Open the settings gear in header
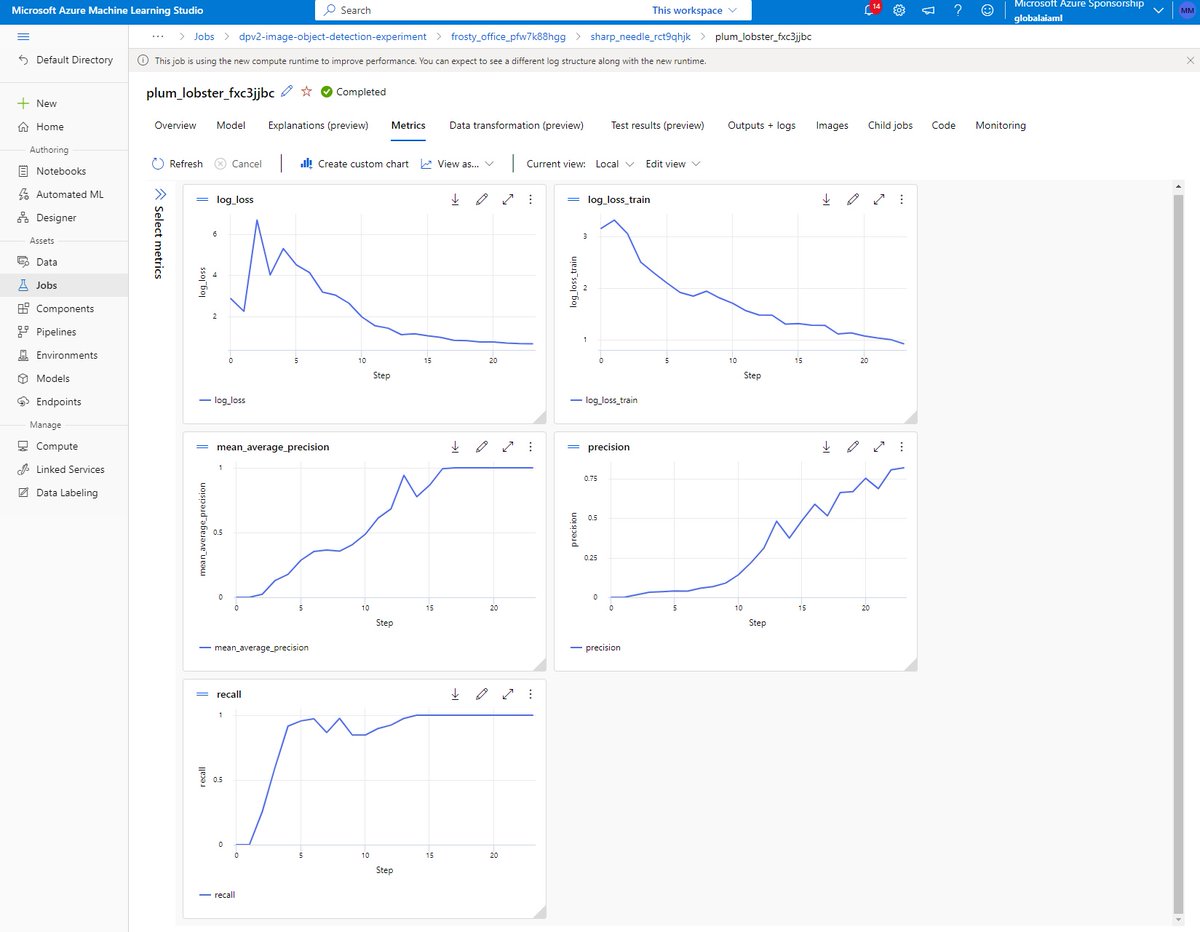 pyautogui.click(x=899, y=10)
